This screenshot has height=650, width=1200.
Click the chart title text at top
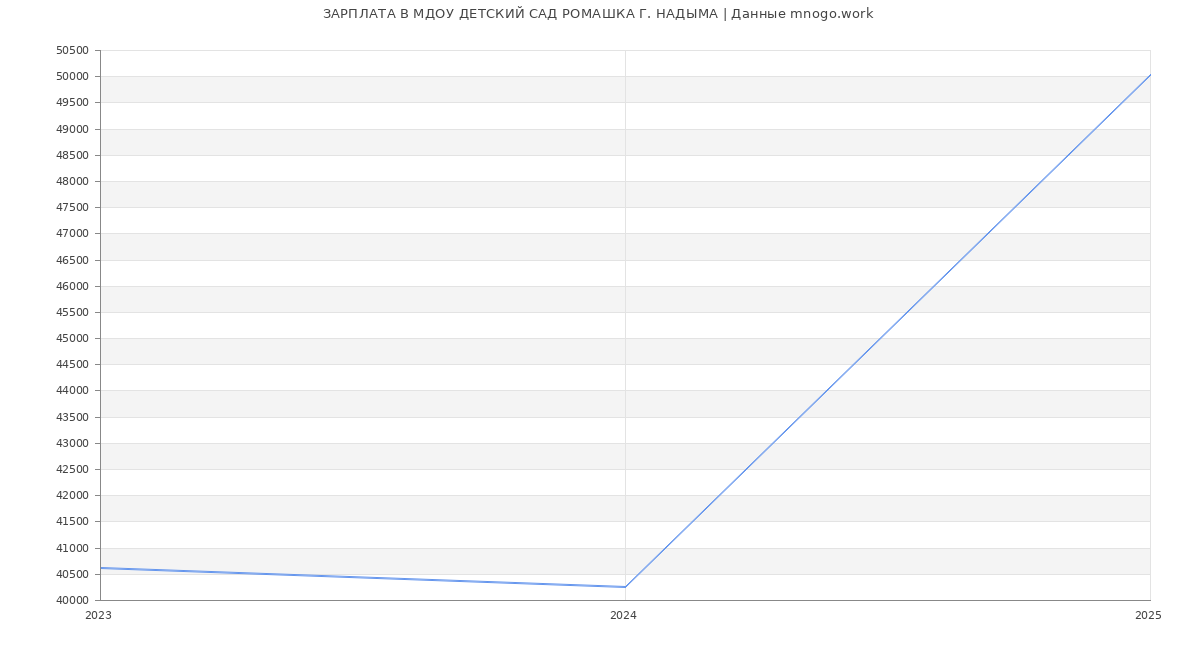tap(598, 14)
